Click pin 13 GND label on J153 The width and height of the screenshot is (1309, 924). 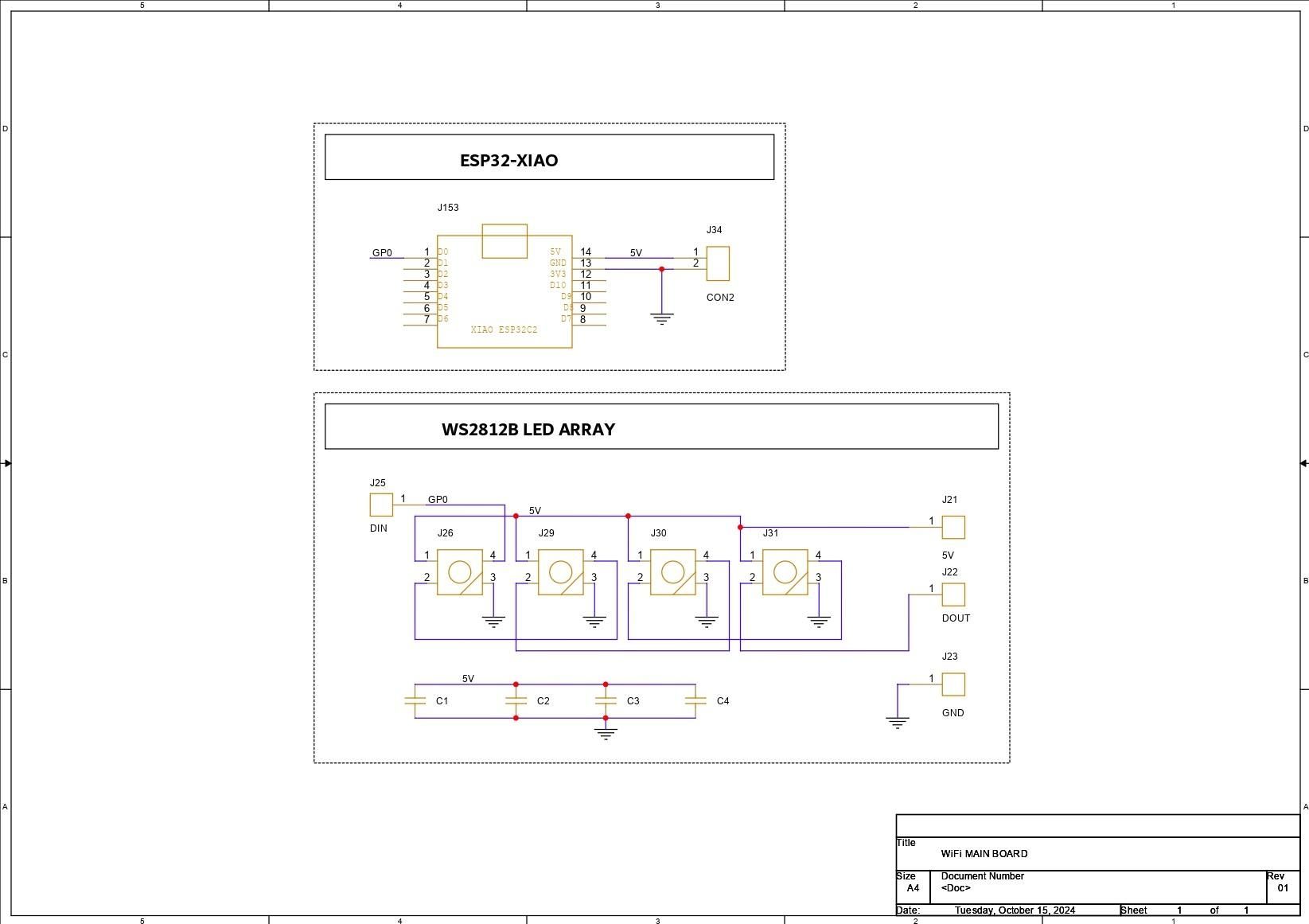558,263
